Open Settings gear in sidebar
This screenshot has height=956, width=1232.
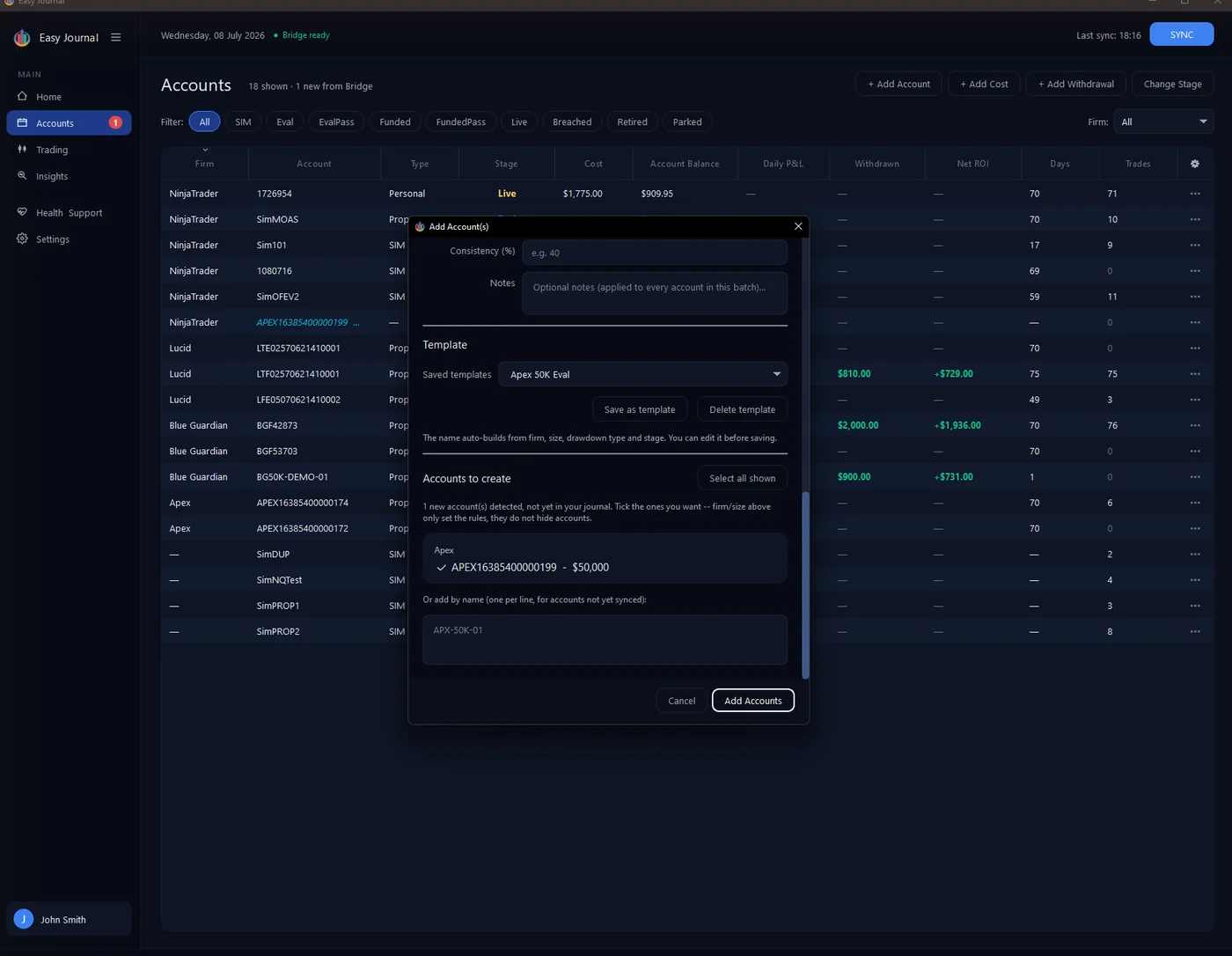23,239
